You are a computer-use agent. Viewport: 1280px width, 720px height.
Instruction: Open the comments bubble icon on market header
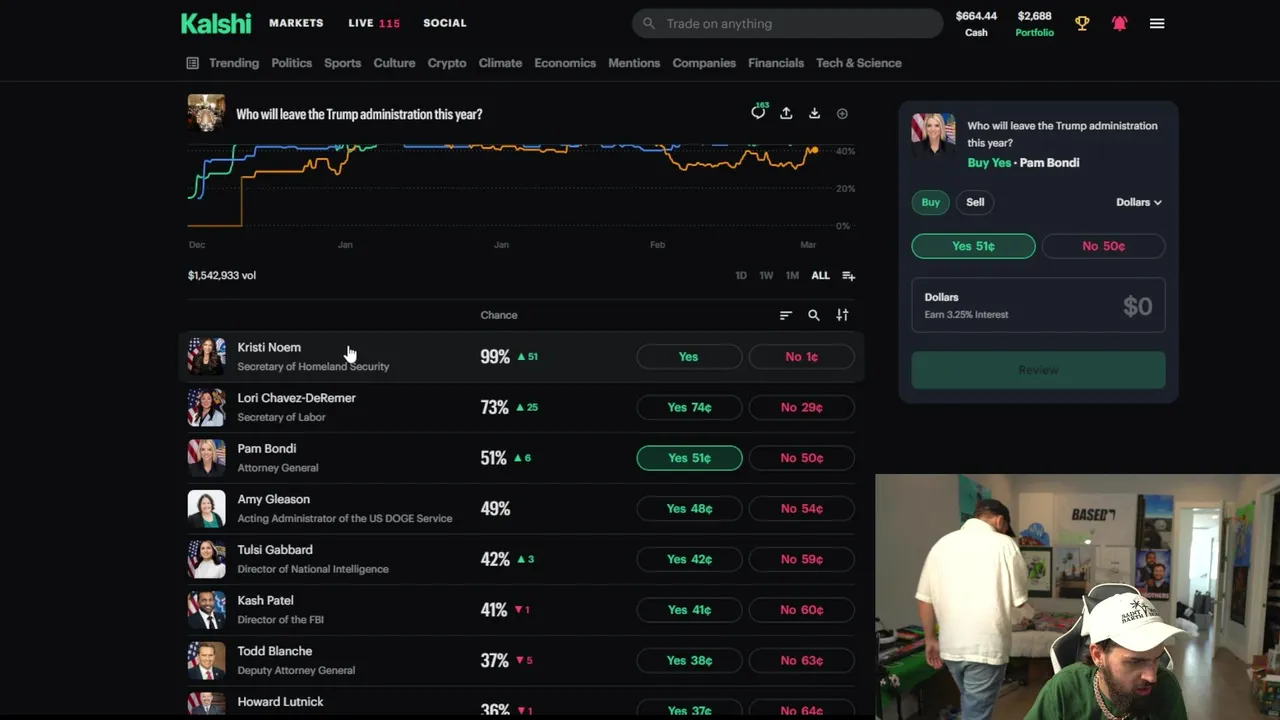coord(758,113)
